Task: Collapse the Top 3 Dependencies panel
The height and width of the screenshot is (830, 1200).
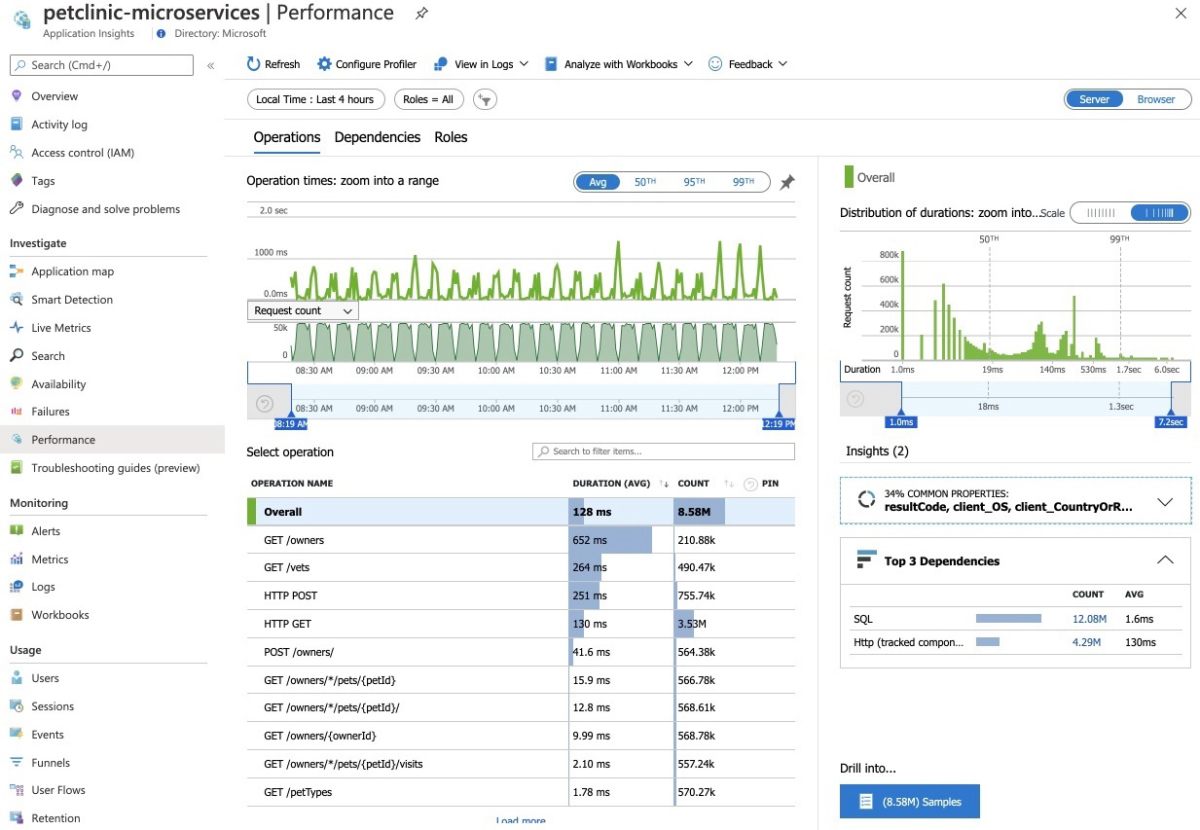Action: [x=1164, y=560]
